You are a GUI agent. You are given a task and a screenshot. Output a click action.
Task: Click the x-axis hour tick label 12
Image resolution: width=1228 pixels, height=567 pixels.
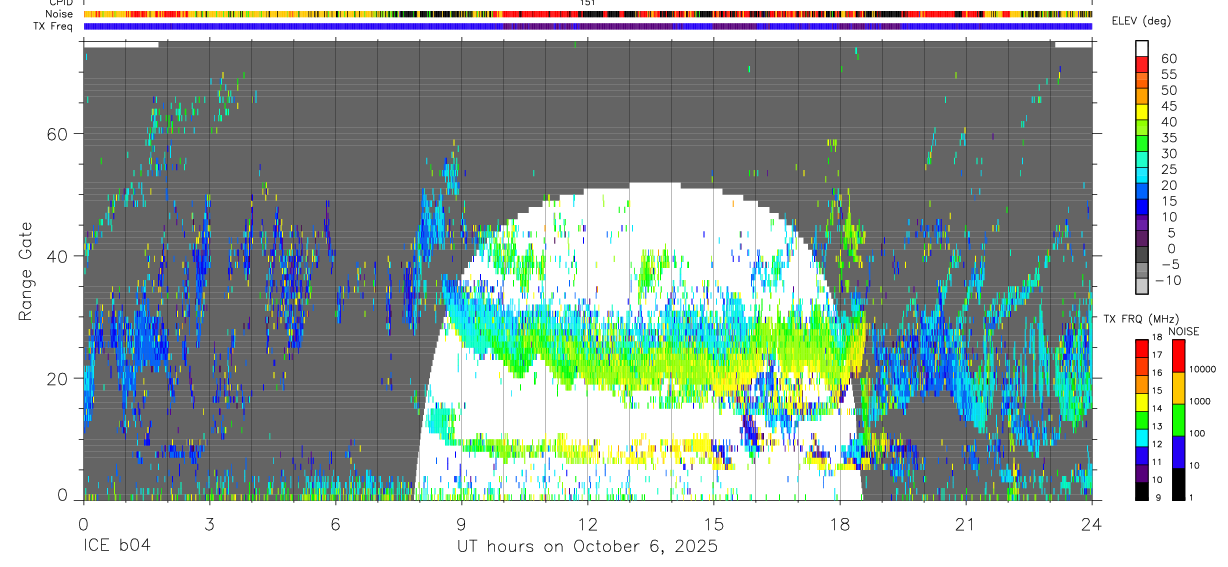pos(587,524)
